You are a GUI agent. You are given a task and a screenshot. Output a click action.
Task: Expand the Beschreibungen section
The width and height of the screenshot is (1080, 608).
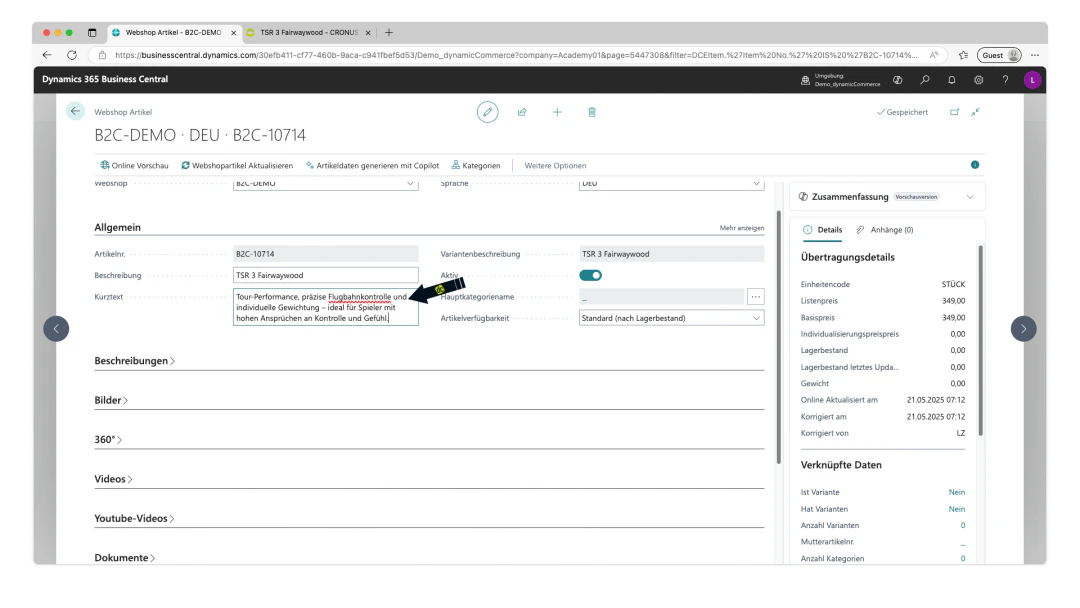[x=134, y=361]
